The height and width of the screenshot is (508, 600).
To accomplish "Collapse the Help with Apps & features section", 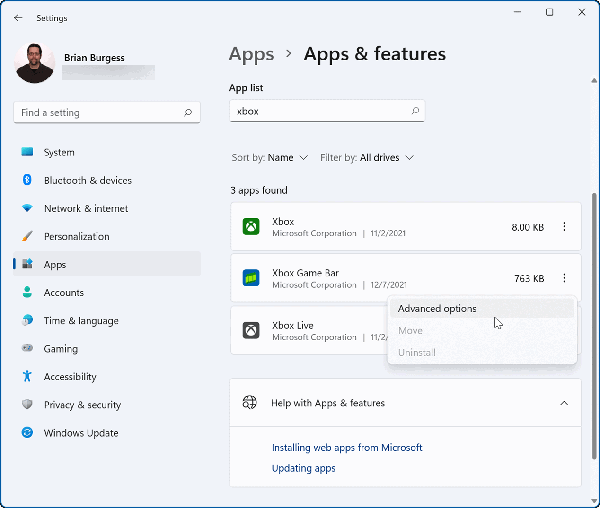I will click(x=564, y=403).
